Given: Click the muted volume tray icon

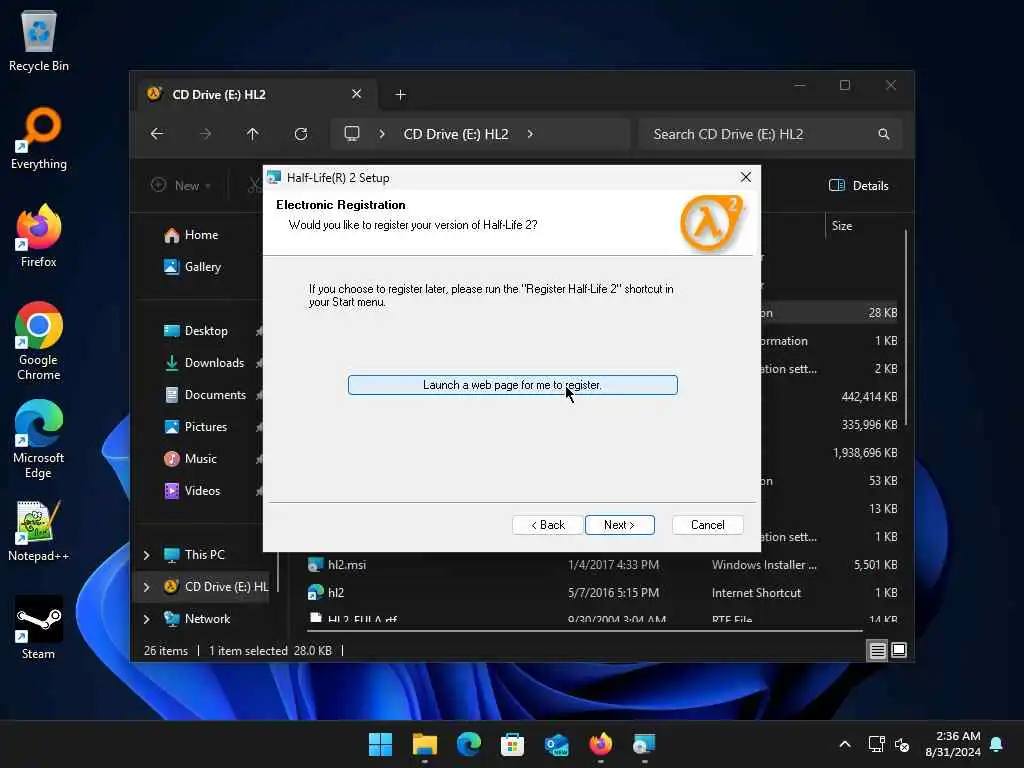Looking at the screenshot, I should (x=903, y=744).
